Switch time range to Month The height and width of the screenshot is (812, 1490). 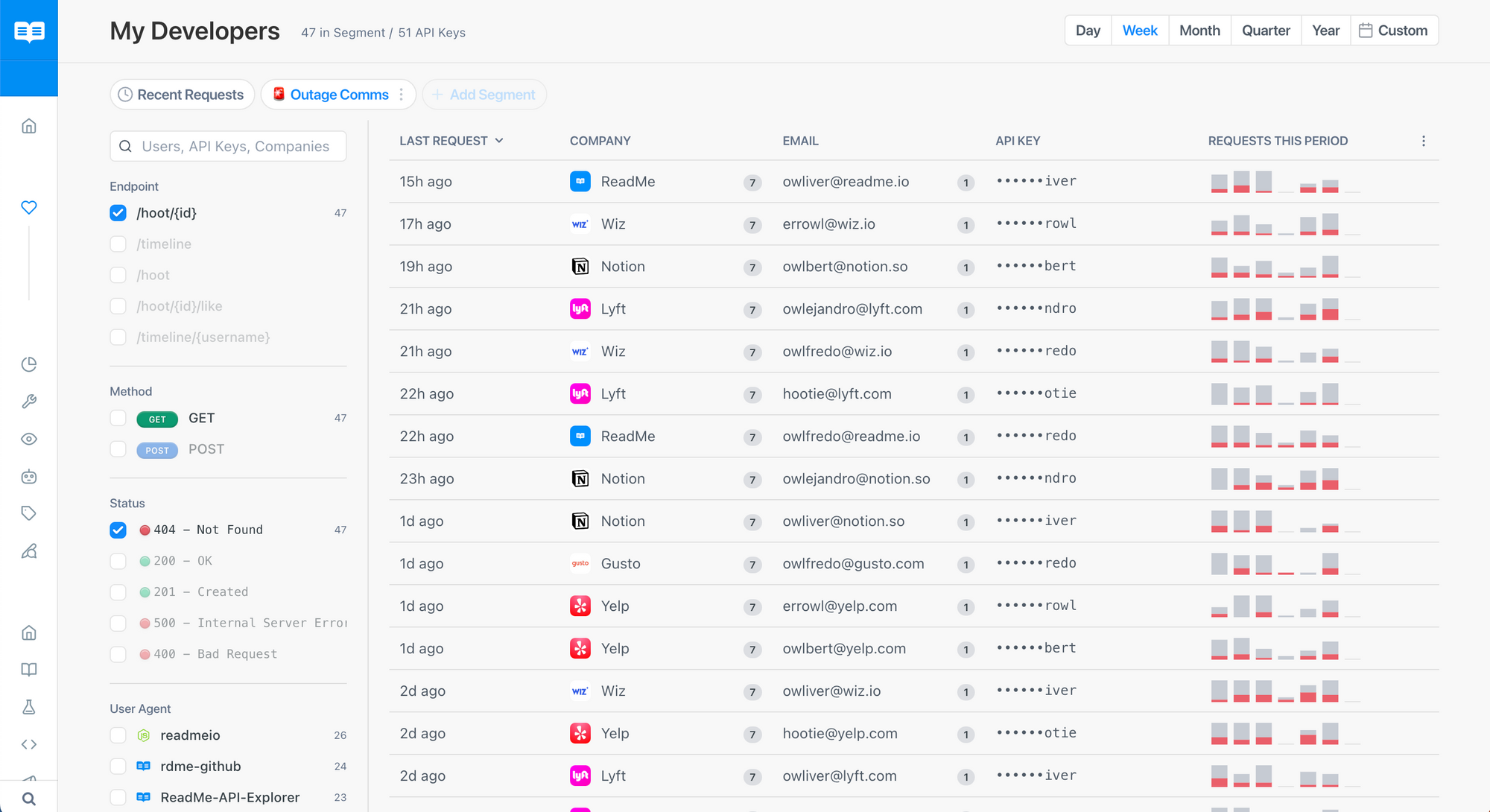pos(1199,31)
